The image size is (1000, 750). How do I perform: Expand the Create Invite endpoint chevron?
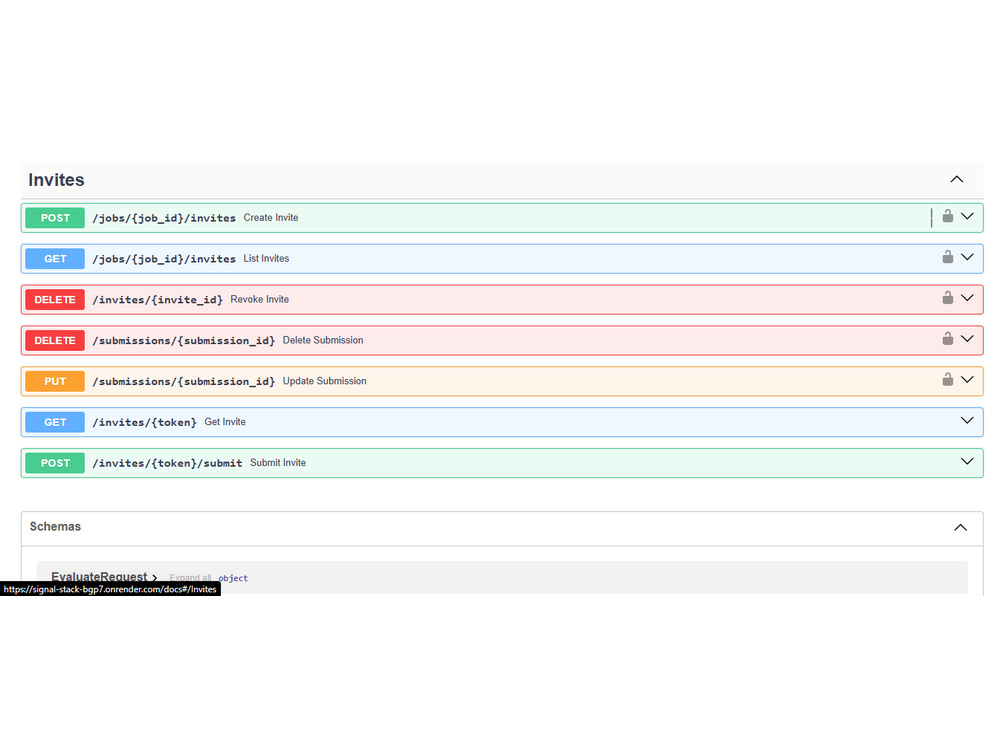967,216
